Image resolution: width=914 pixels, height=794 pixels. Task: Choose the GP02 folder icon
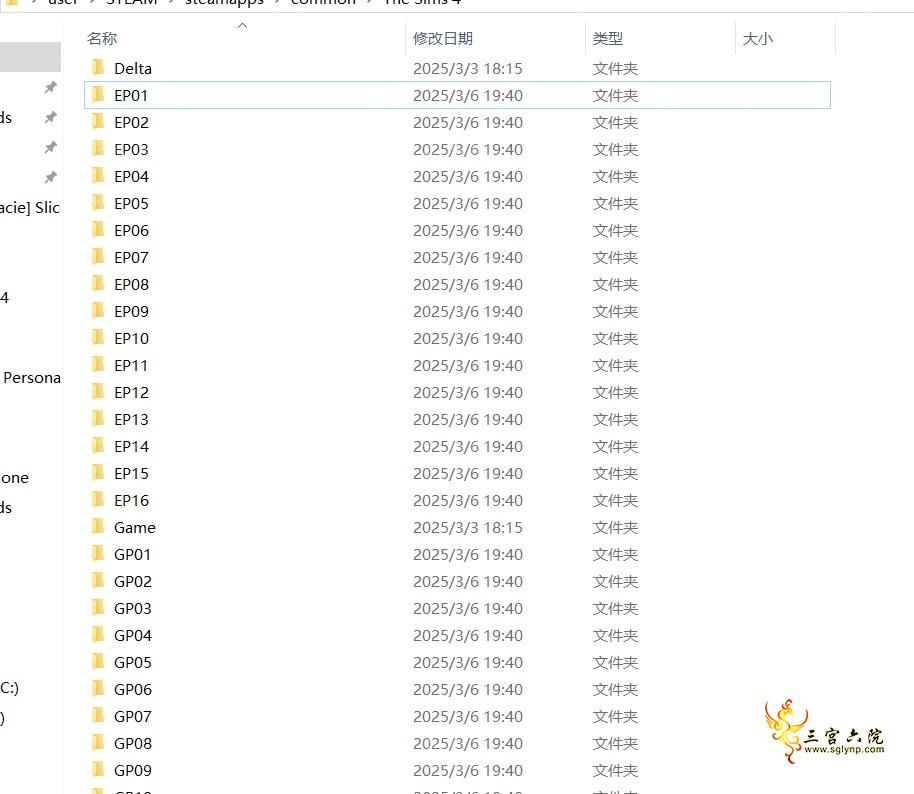tap(98, 581)
